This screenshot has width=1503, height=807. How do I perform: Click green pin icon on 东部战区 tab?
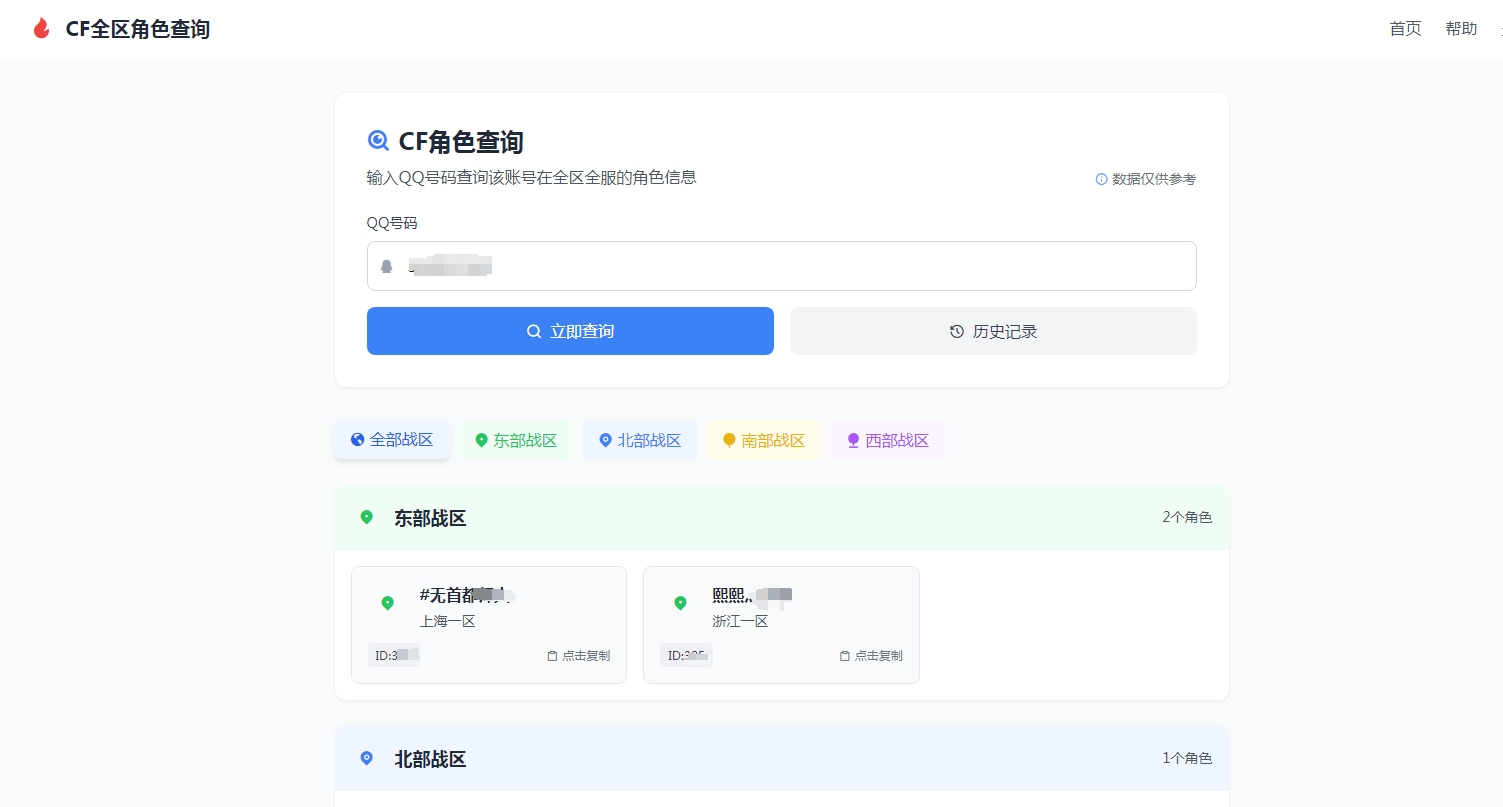(481, 440)
